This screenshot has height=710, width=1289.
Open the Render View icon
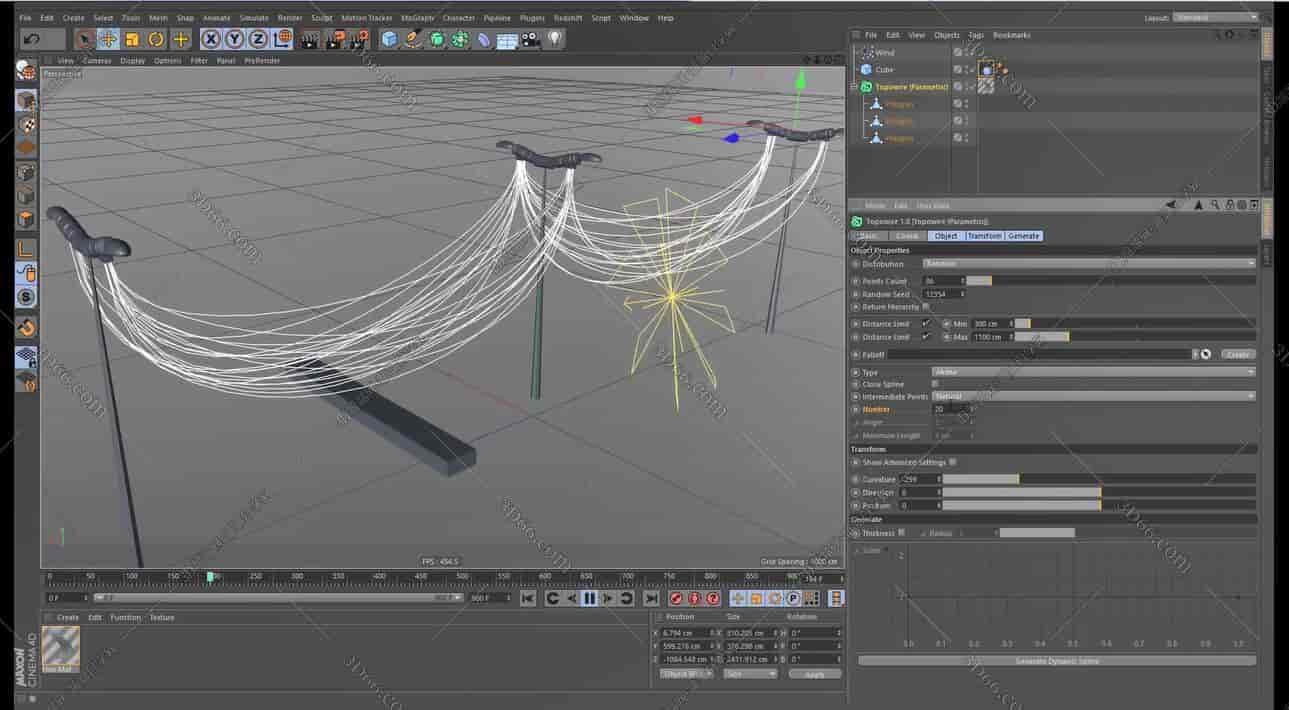(x=310, y=40)
